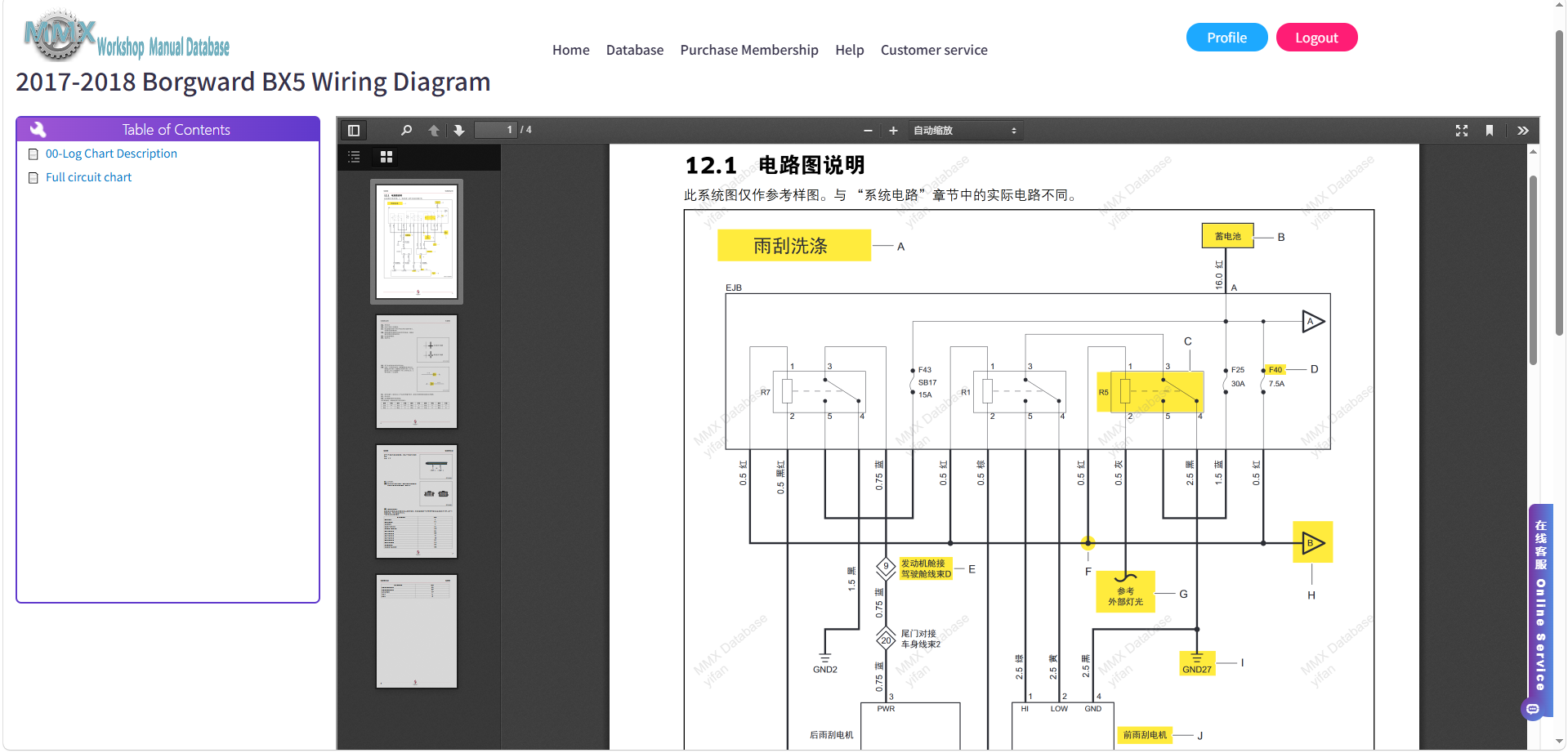Select the page 2 thumbnail
The image size is (1568, 753).
[417, 372]
